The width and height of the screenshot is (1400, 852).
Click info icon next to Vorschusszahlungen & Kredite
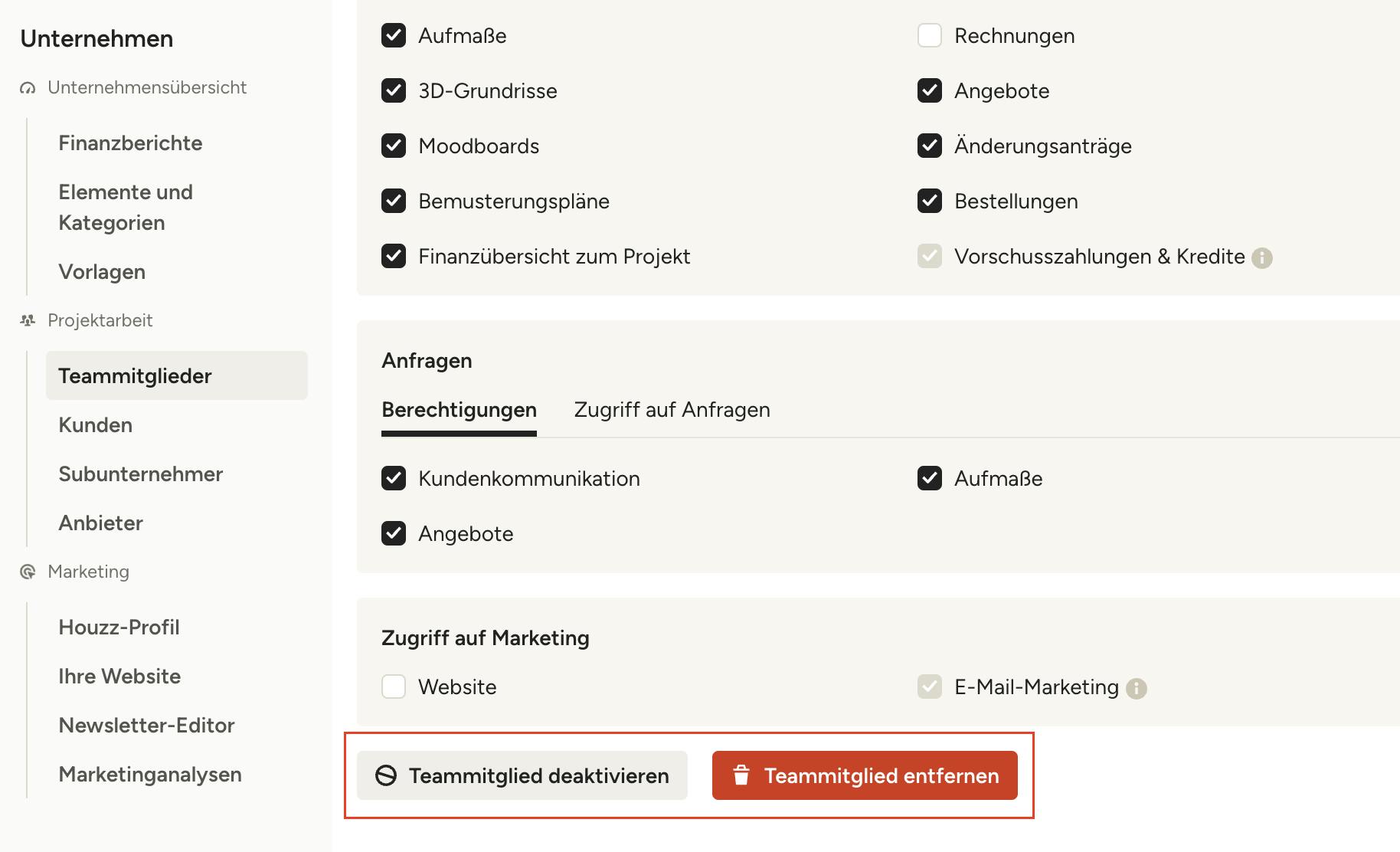tap(1262, 258)
